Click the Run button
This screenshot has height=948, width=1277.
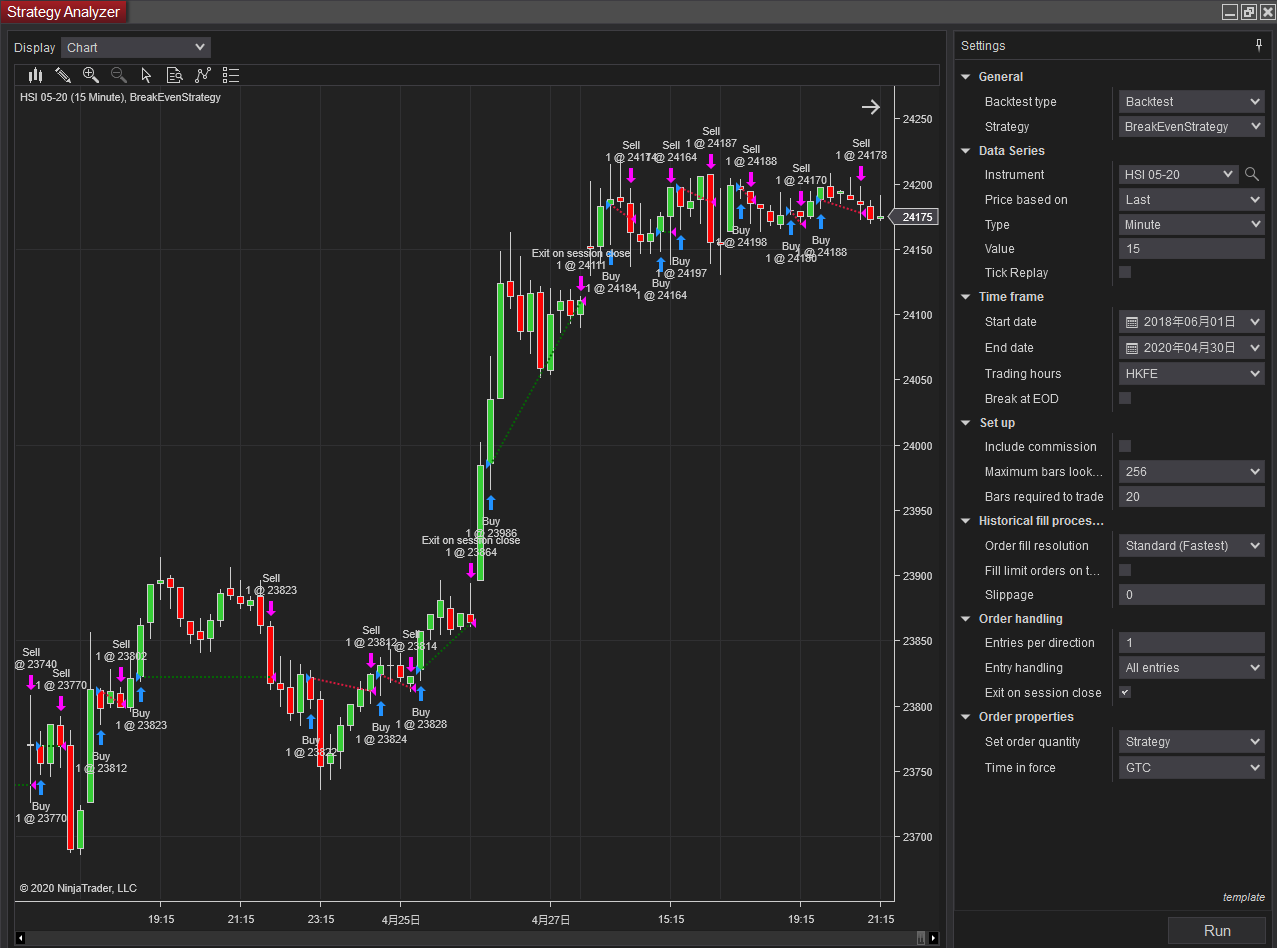[x=1217, y=930]
